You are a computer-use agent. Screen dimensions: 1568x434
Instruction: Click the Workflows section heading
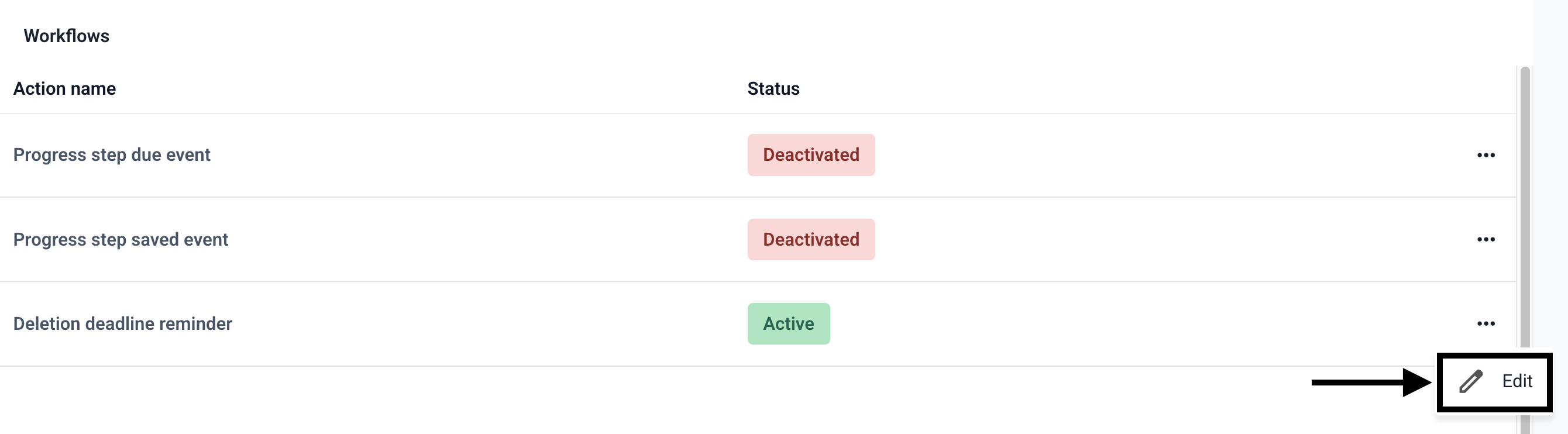pyautogui.click(x=66, y=36)
